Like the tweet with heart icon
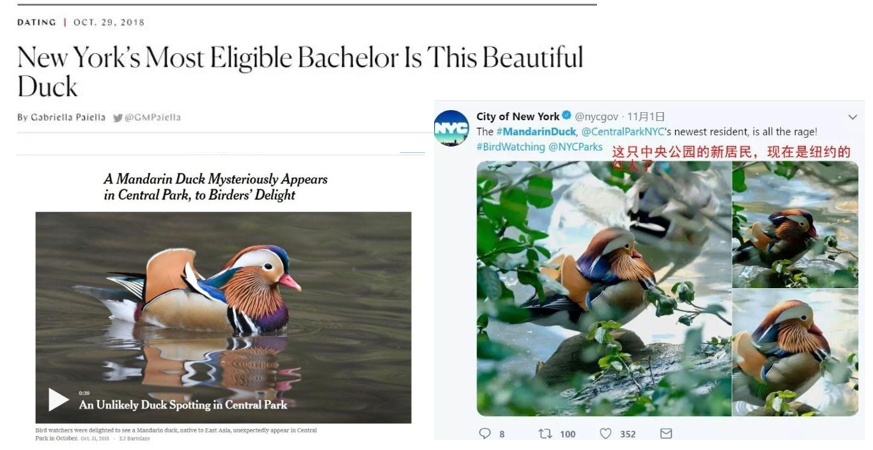 point(606,433)
